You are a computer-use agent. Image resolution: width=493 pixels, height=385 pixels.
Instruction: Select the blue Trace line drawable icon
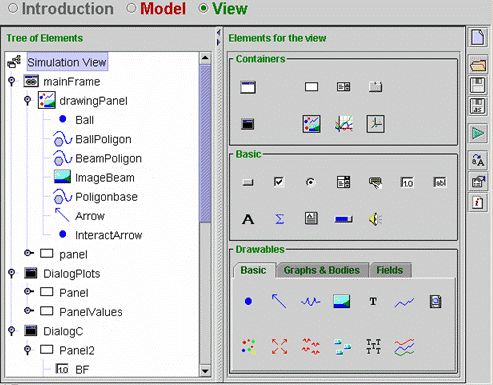pyautogui.click(x=404, y=303)
